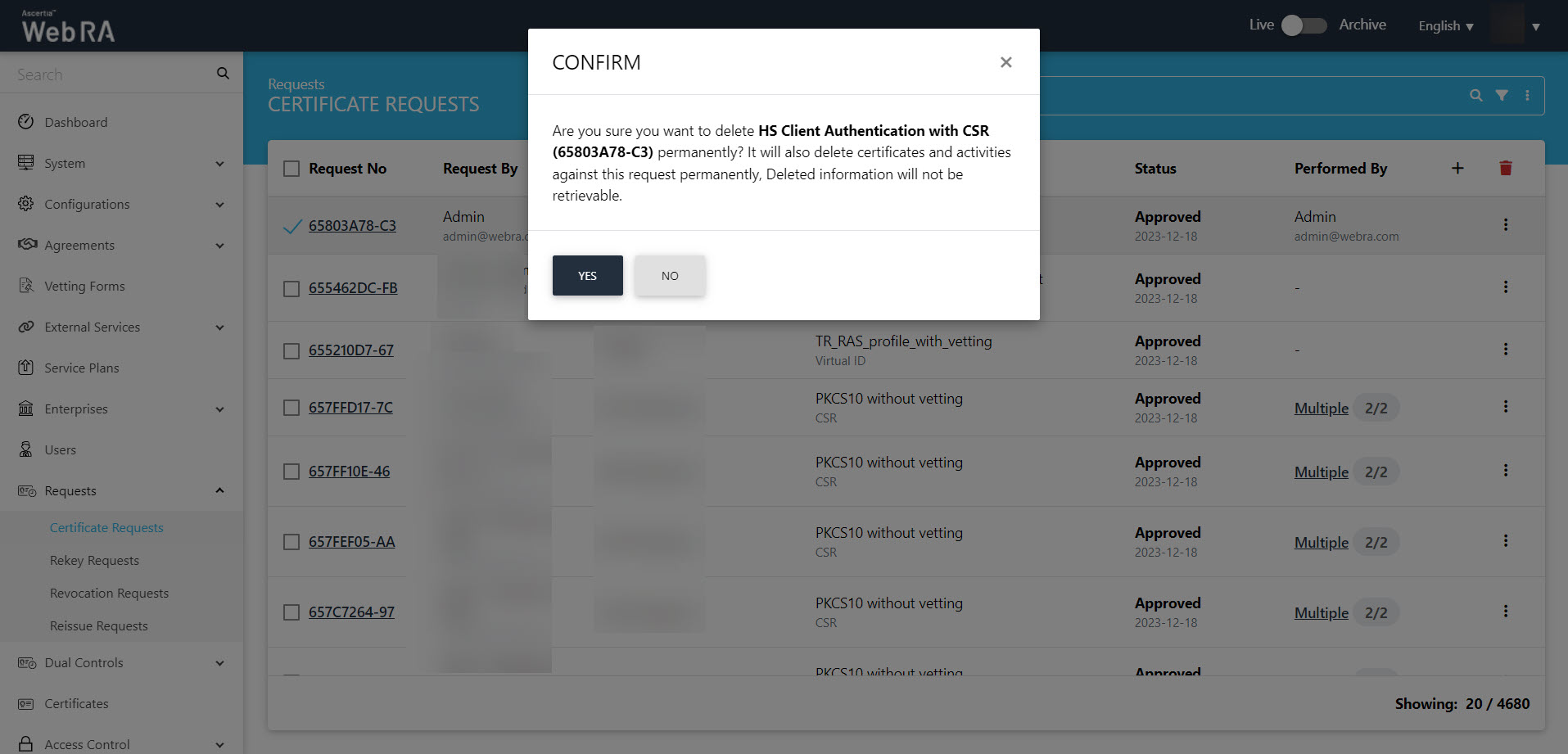Image resolution: width=1568 pixels, height=754 pixels.
Task: Open row actions dots for 657FFD17-7C
Action: pyautogui.click(x=1505, y=406)
